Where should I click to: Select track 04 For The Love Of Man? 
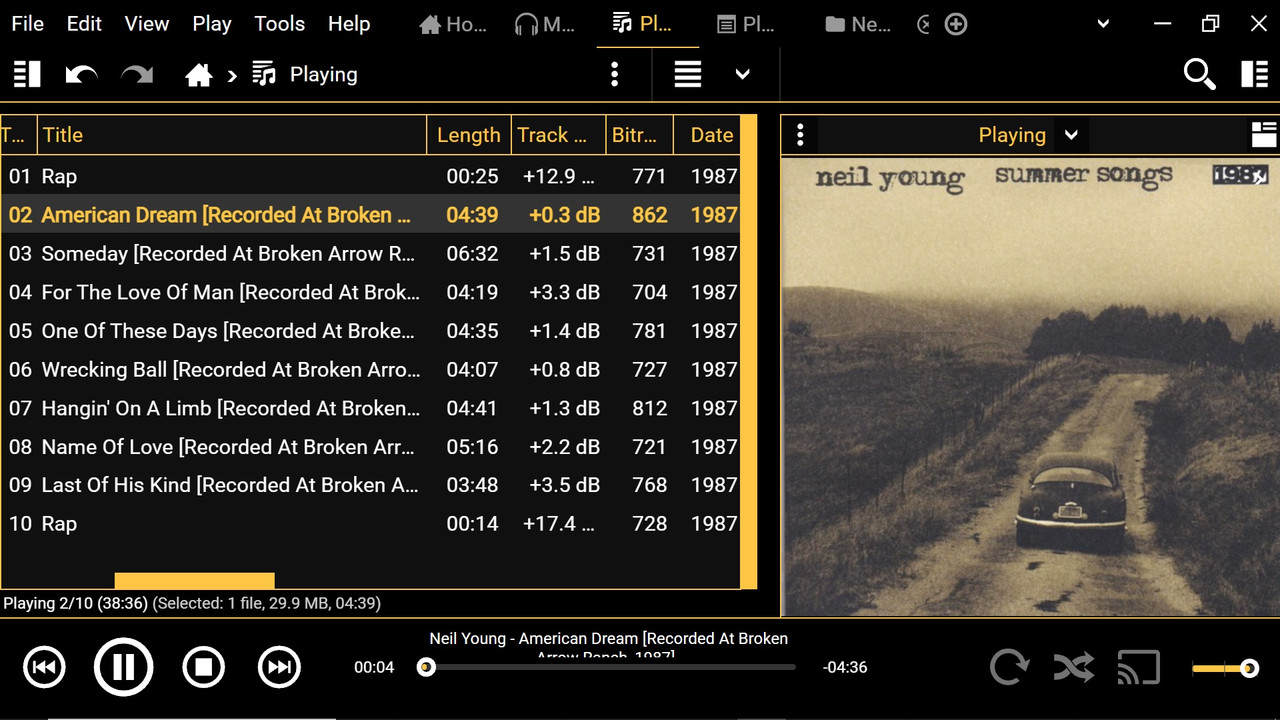click(370, 292)
